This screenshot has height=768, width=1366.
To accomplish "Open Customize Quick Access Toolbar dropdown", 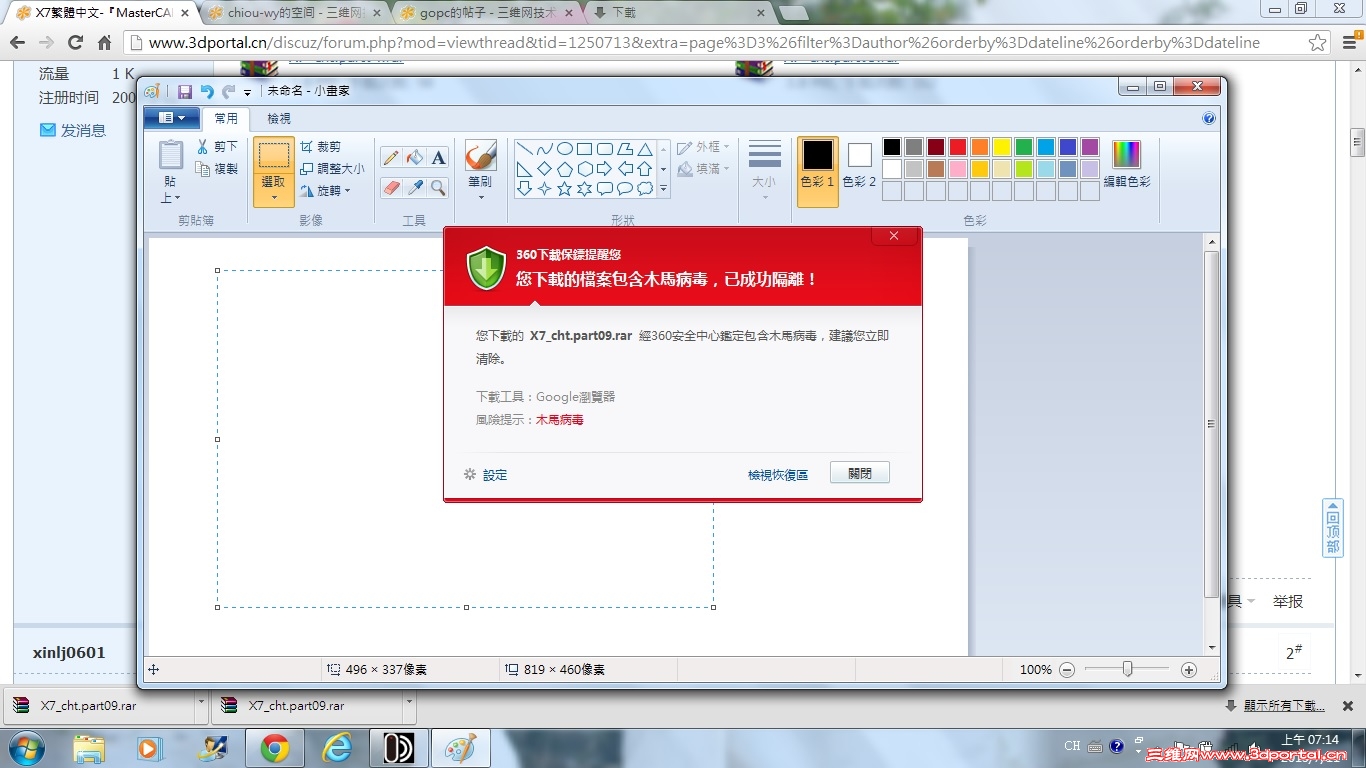I will [x=248, y=92].
